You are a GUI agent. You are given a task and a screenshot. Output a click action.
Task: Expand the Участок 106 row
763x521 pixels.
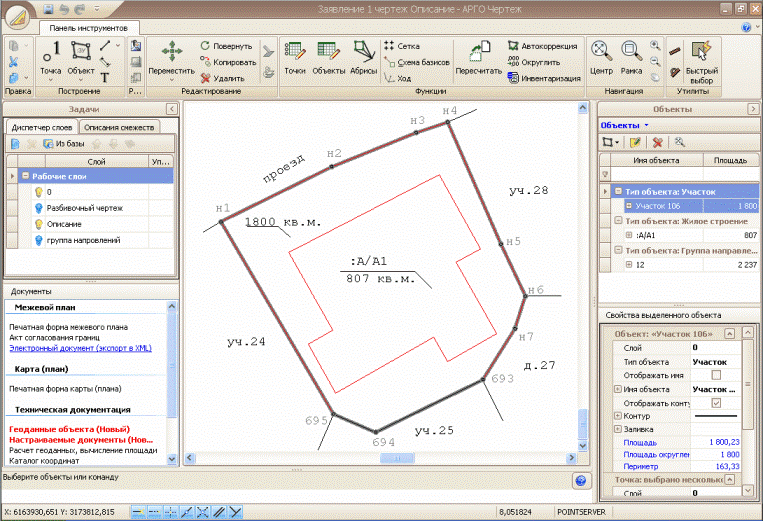point(629,206)
